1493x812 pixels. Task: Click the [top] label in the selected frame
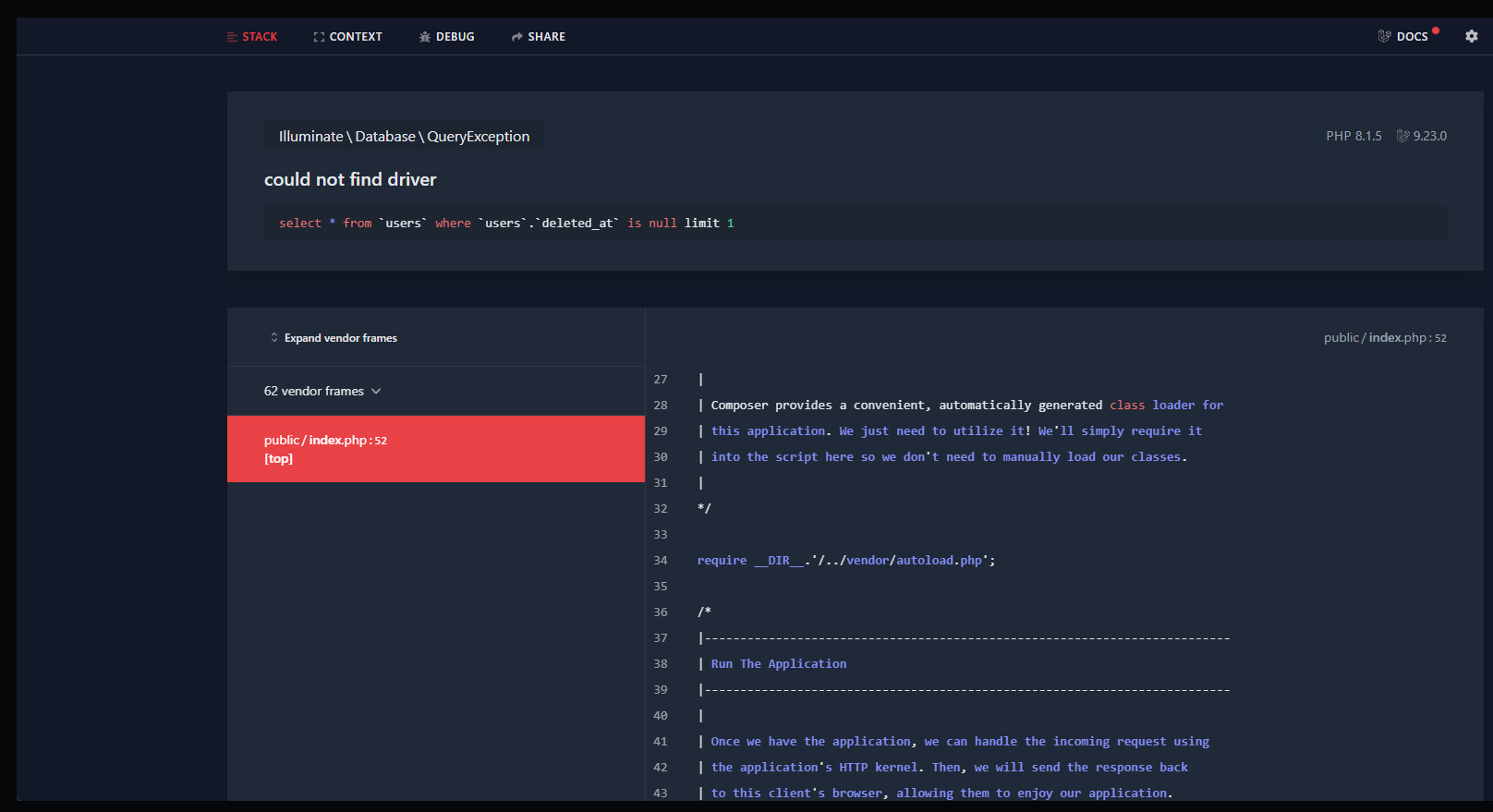coord(278,459)
